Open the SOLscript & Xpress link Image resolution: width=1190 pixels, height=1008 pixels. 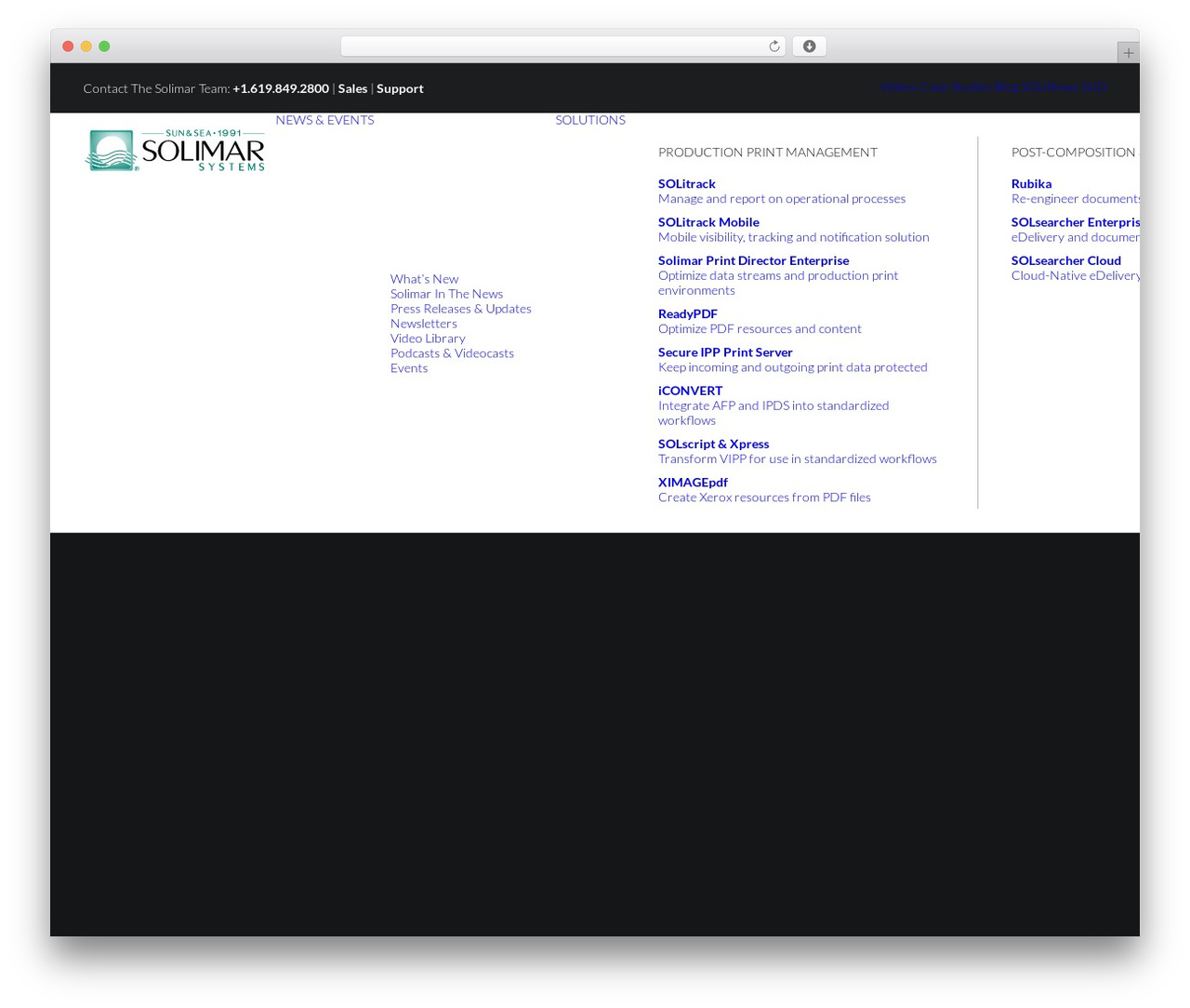click(713, 444)
